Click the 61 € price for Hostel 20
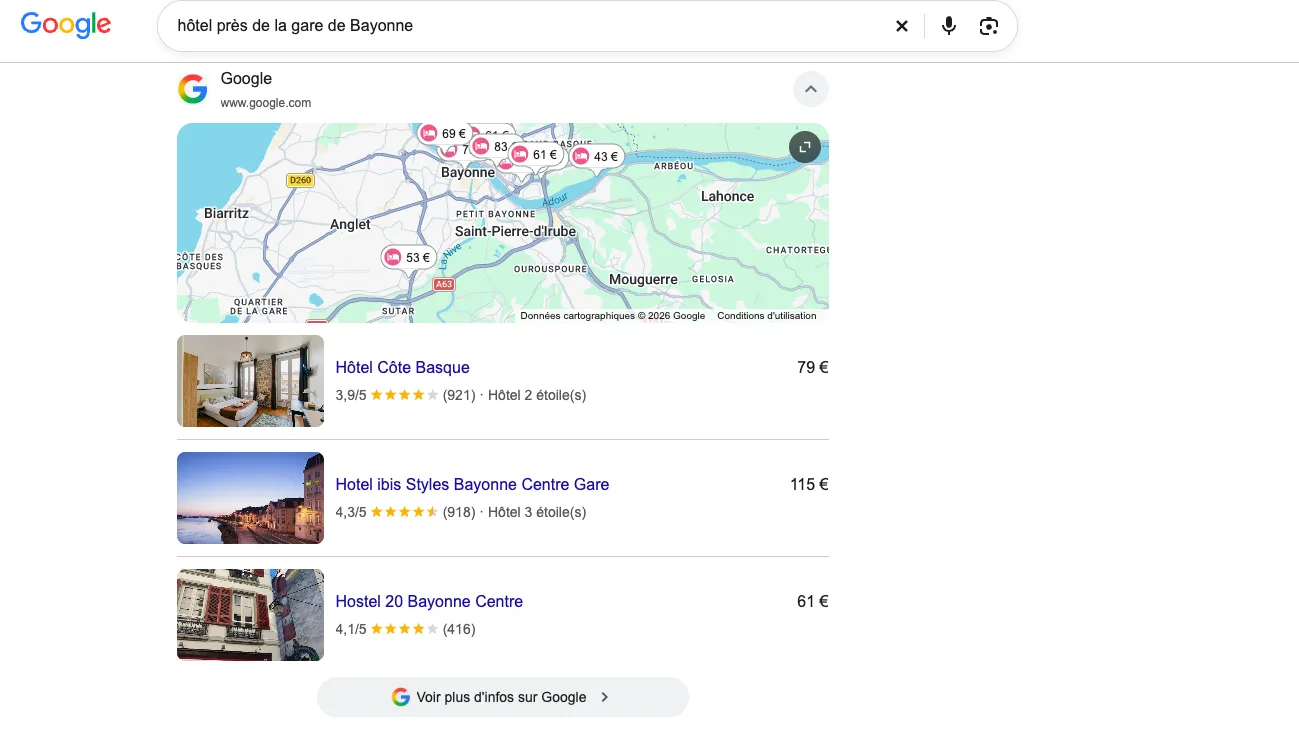This screenshot has height=729, width=1299. point(813,601)
